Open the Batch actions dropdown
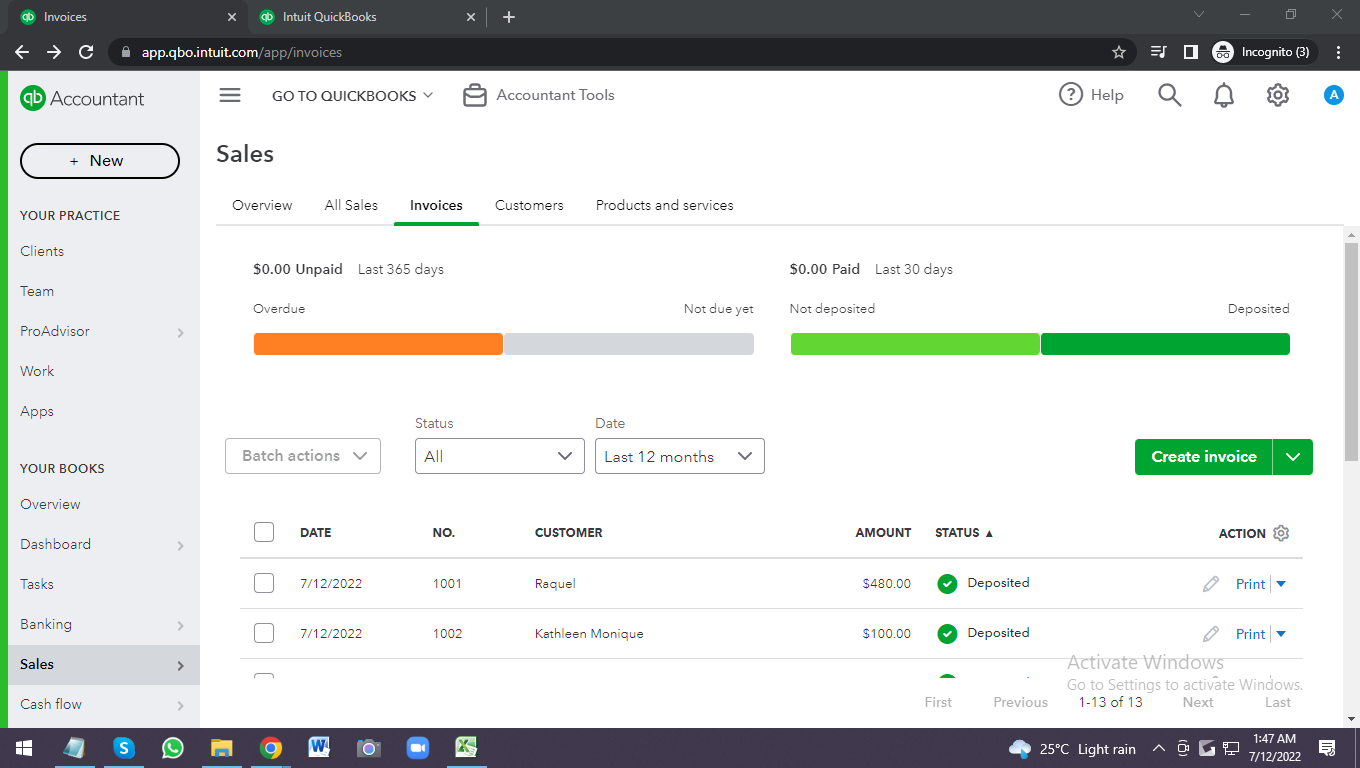 303,456
